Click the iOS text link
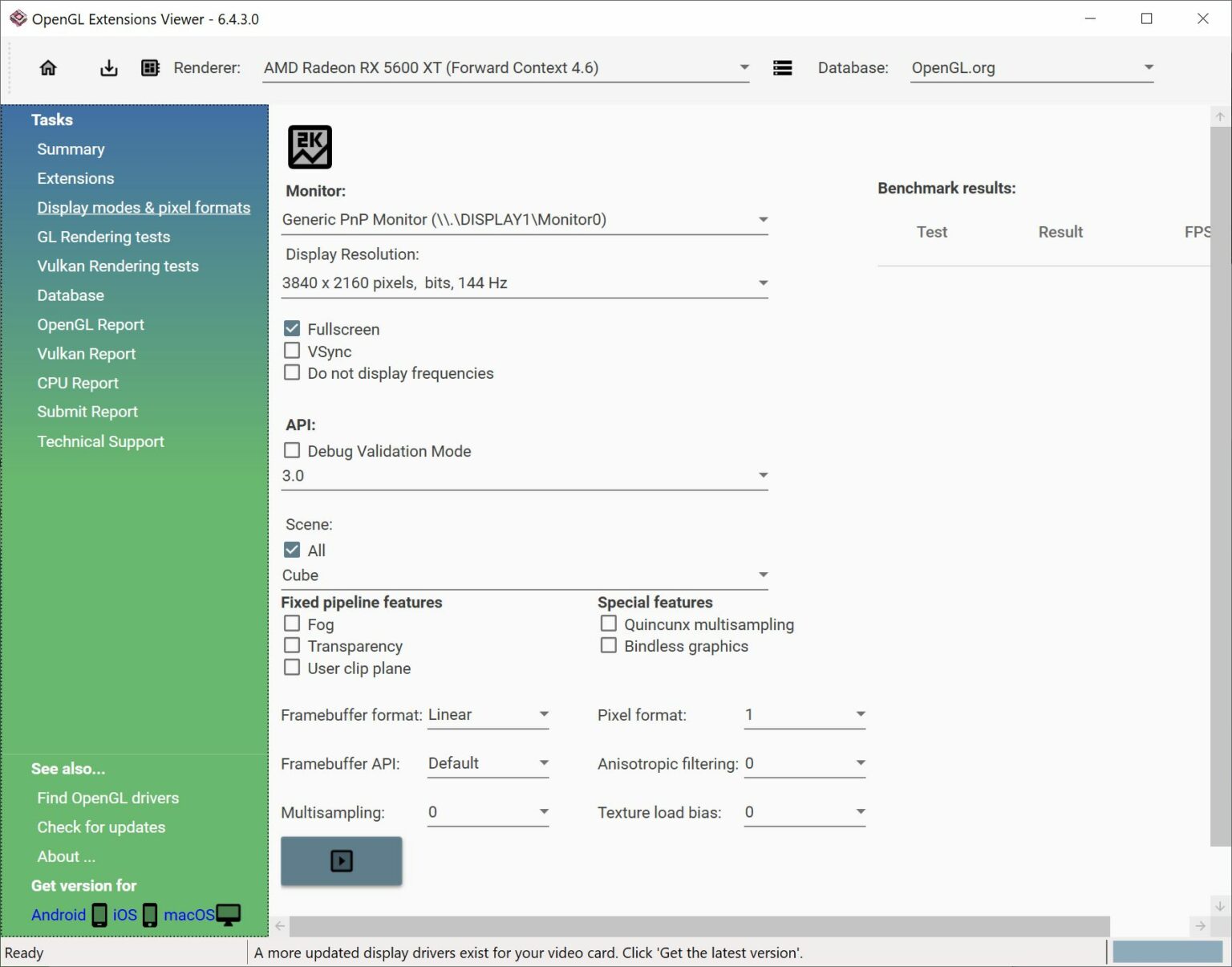This screenshot has width=1232, height=967. [x=125, y=915]
